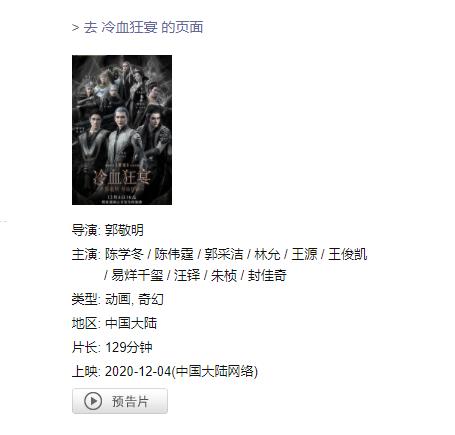
Task: Click the 冷血狂宴 movie poster thumbnail
Action: tap(122, 130)
